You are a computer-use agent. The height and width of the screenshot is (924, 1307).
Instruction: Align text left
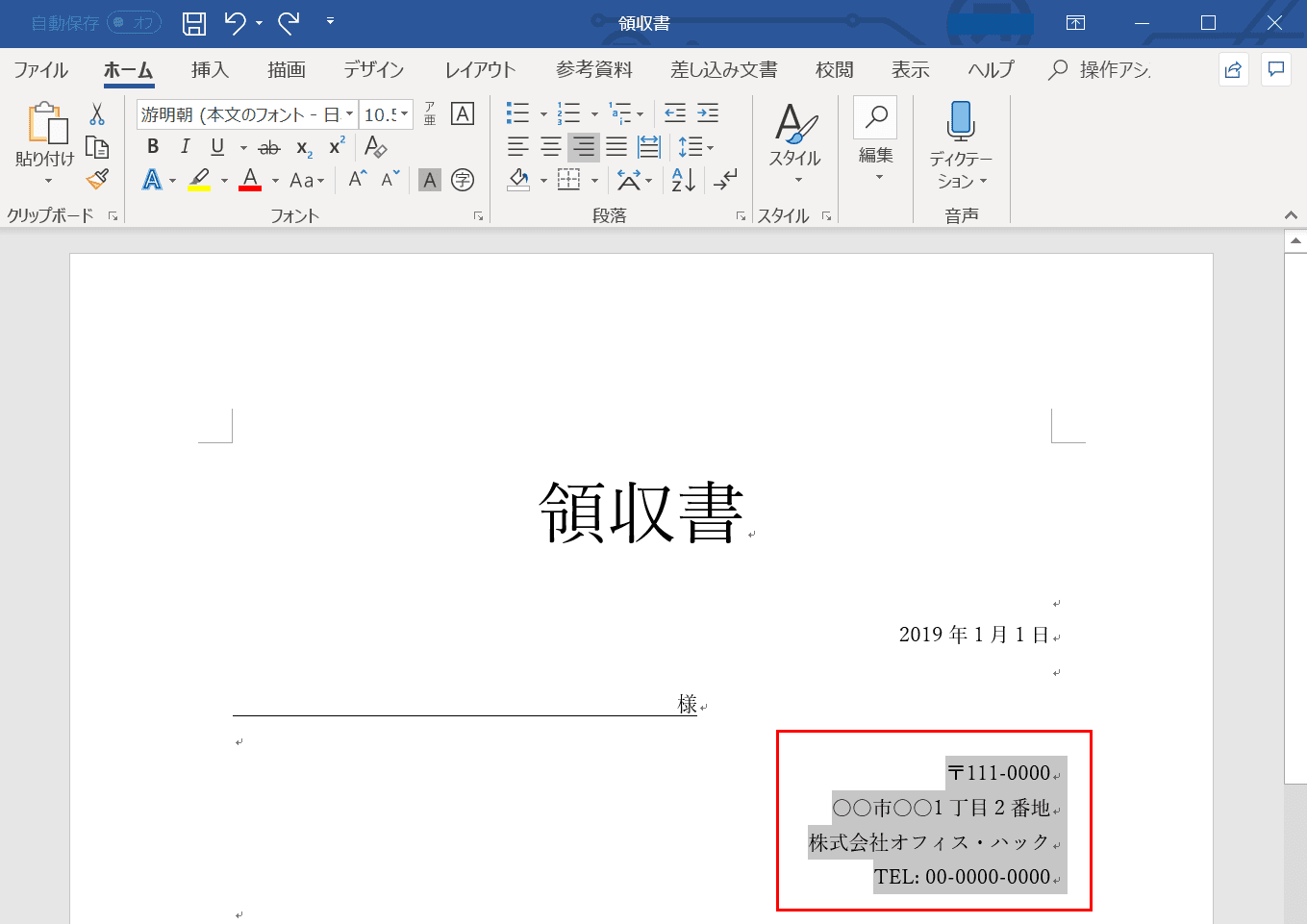point(517,146)
